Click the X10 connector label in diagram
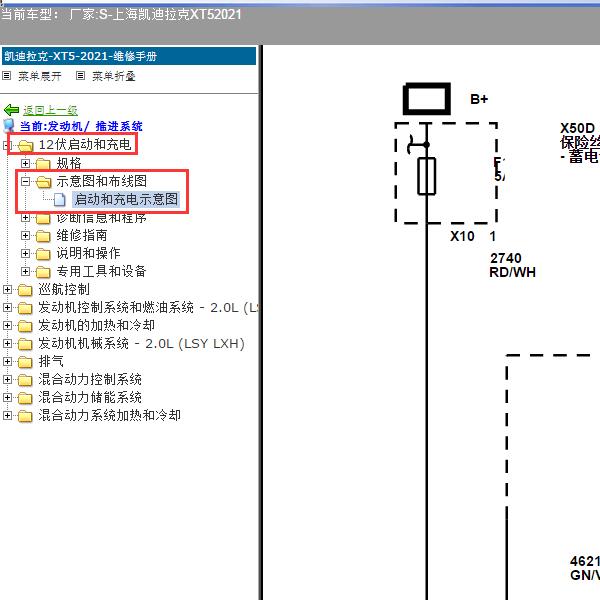Viewport: 600px width, 600px height. coord(462,236)
